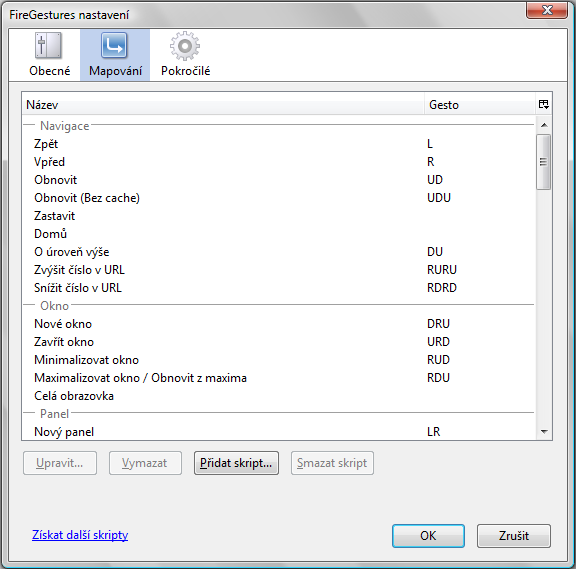This screenshot has height=569, width=576.
Task: Click the Upravit... button
Action: (x=60, y=463)
